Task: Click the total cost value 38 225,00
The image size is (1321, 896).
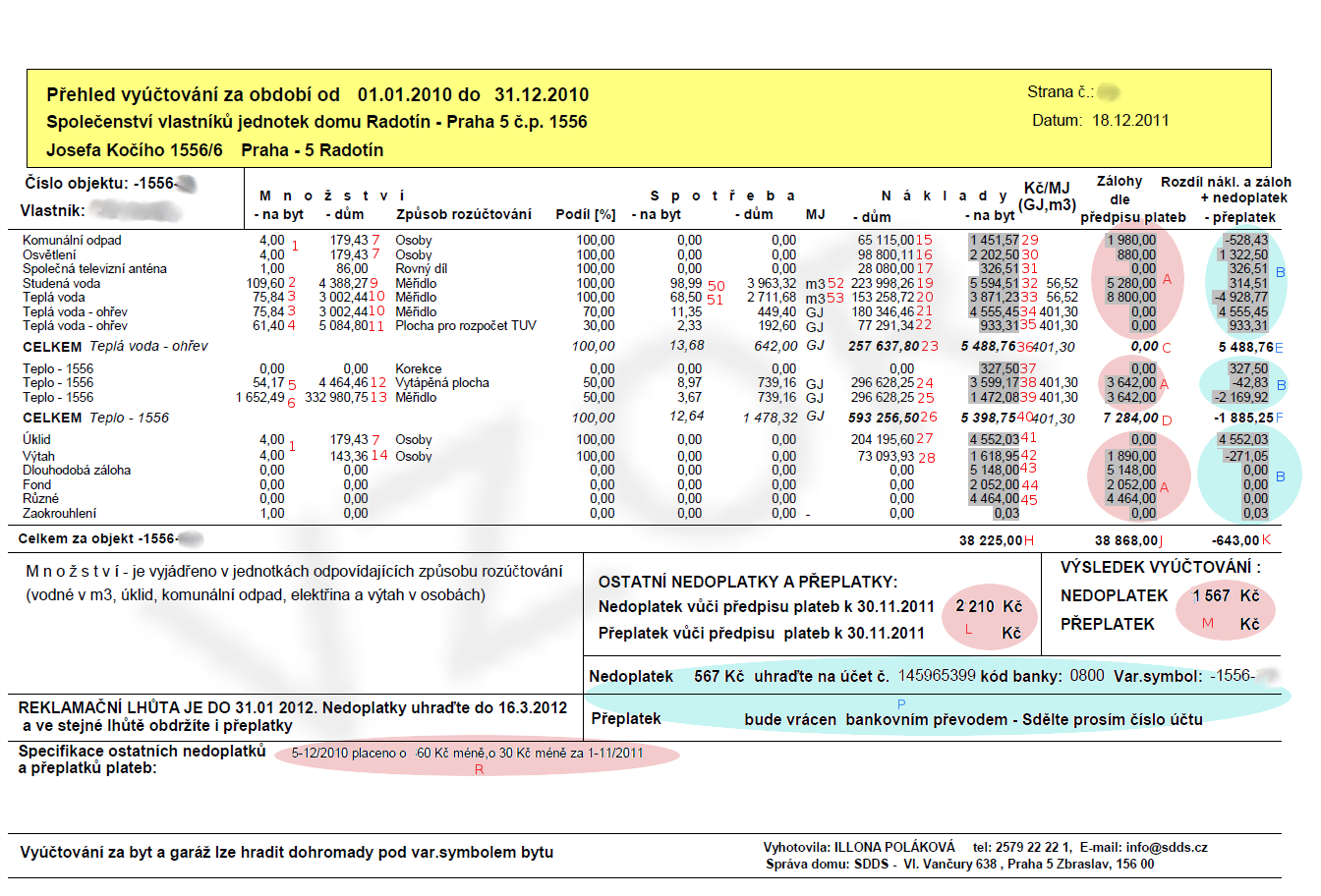Action: pos(991,540)
